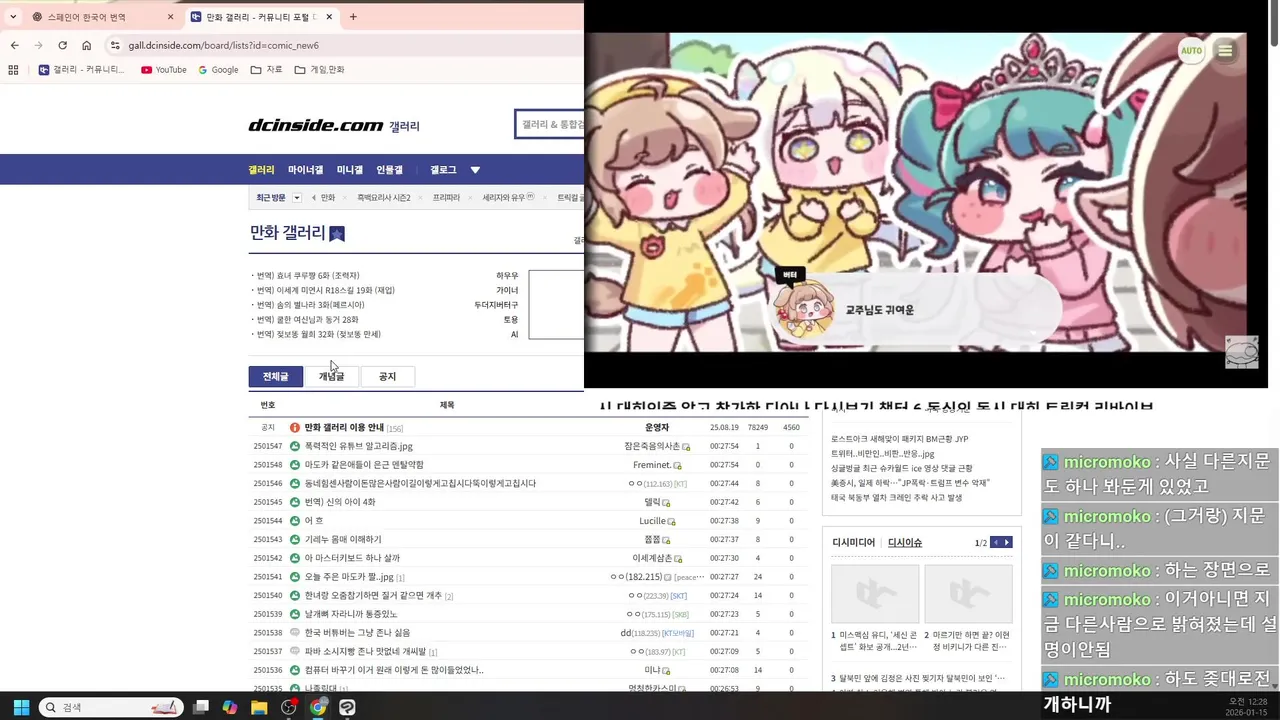Image resolution: width=1280 pixels, height=720 pixels.
Task: Open post 오늘 주운 마도카 짤..jpg
Action: click(x=349, y=577)
